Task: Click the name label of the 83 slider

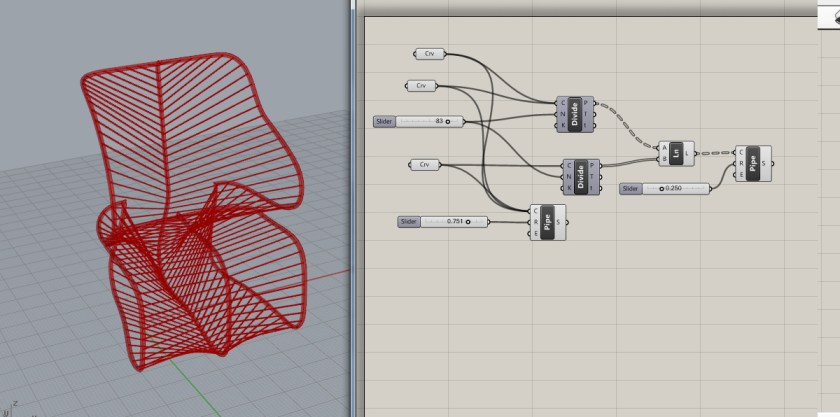Action: [x=384, y=122]
